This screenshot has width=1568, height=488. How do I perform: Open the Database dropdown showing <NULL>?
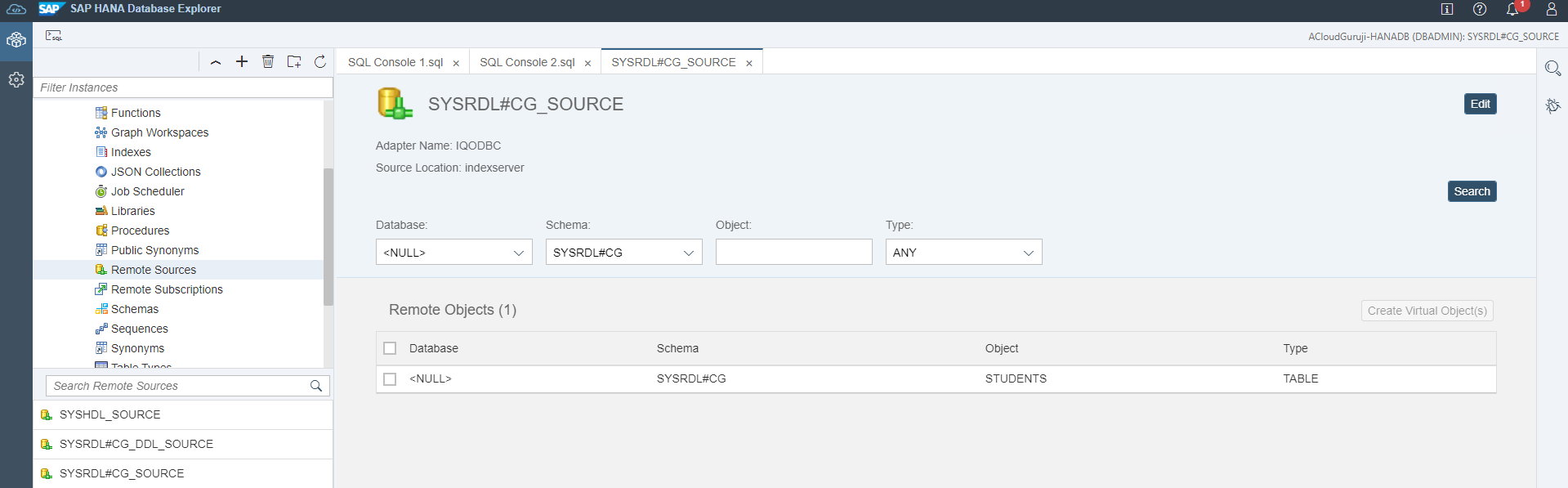coord(453,253)
